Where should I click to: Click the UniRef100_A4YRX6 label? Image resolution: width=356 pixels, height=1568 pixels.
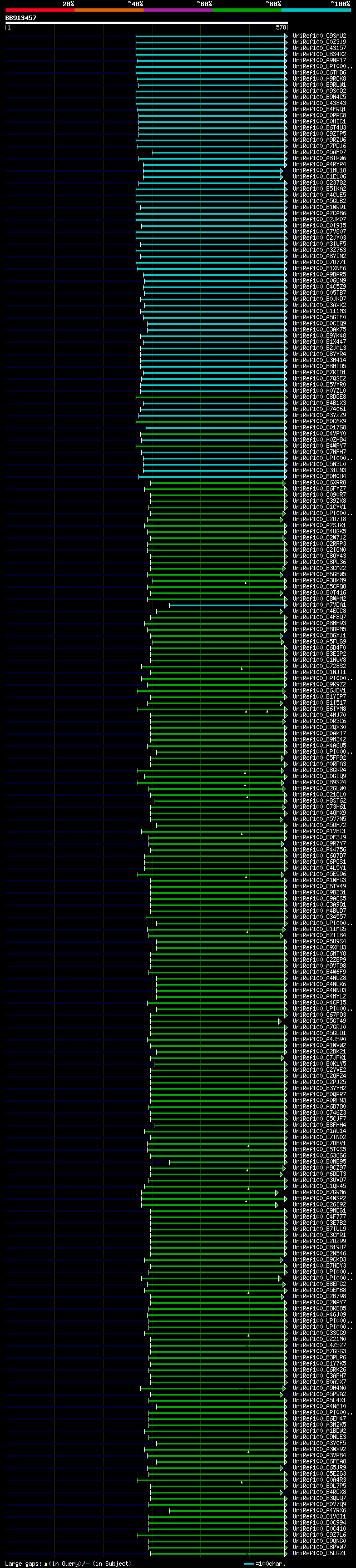(x=319, y=1510)
